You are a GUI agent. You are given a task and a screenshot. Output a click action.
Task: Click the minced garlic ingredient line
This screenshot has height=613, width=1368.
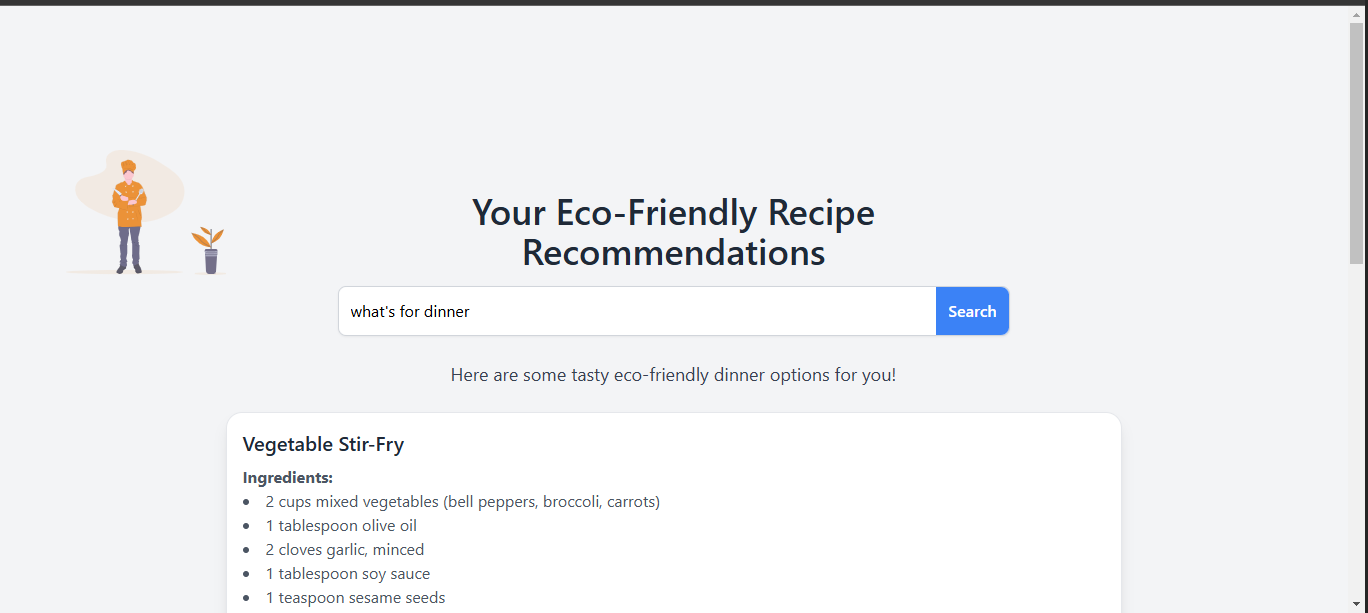(344, 549)
